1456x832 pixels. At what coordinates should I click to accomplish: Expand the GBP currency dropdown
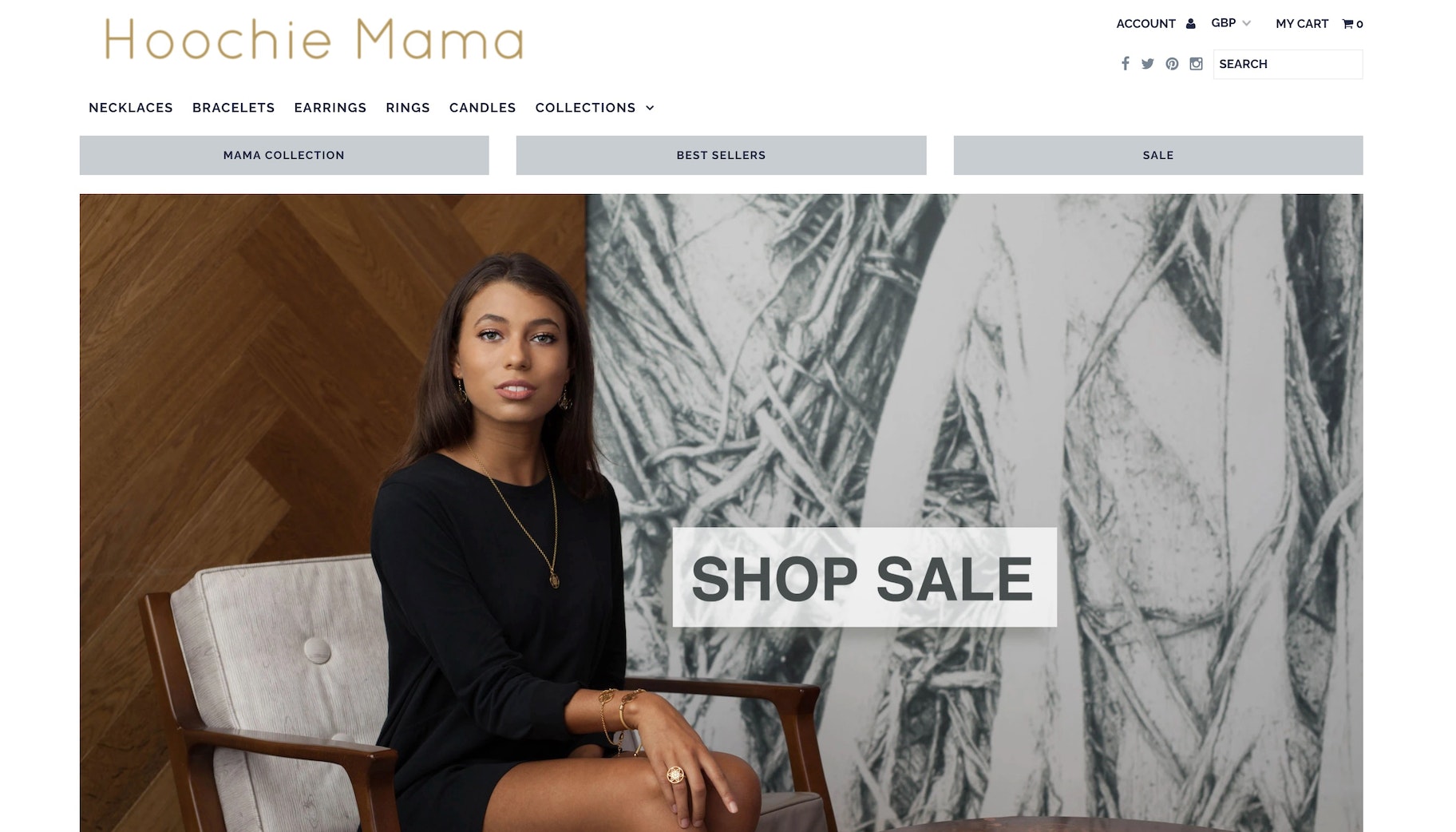tap(1231, 23)
